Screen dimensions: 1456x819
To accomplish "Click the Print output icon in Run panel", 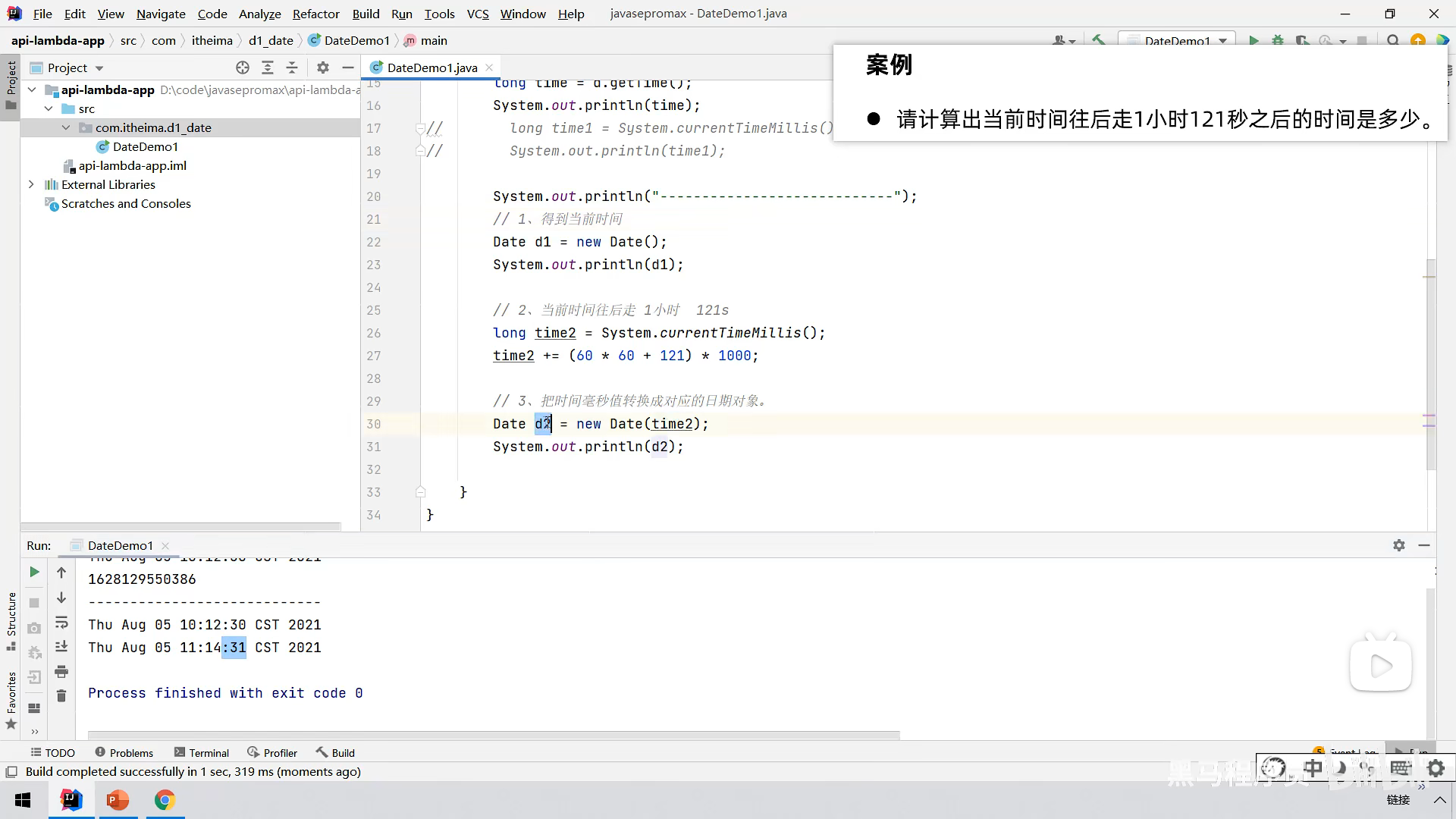I will [61, 672].
